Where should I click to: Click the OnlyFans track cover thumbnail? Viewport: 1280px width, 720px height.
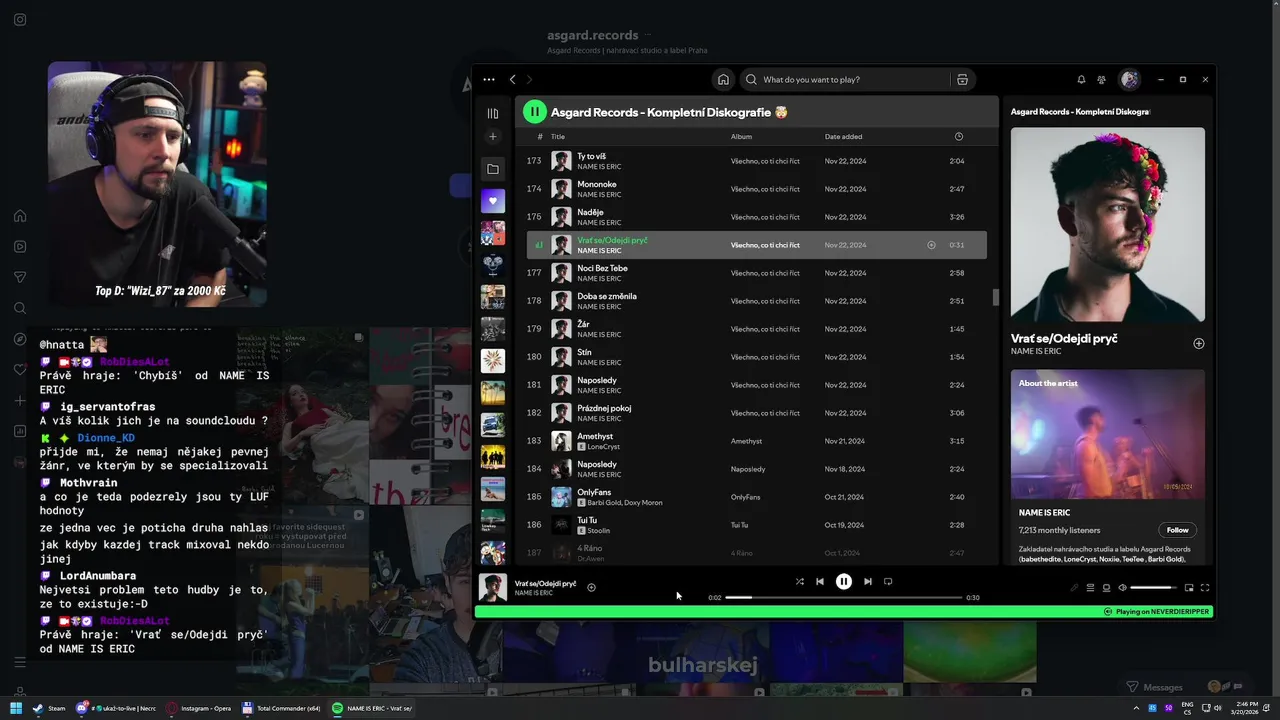[562, 497]
